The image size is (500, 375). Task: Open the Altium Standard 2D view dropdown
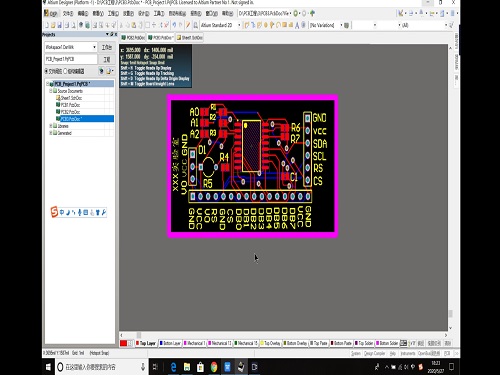239,25
